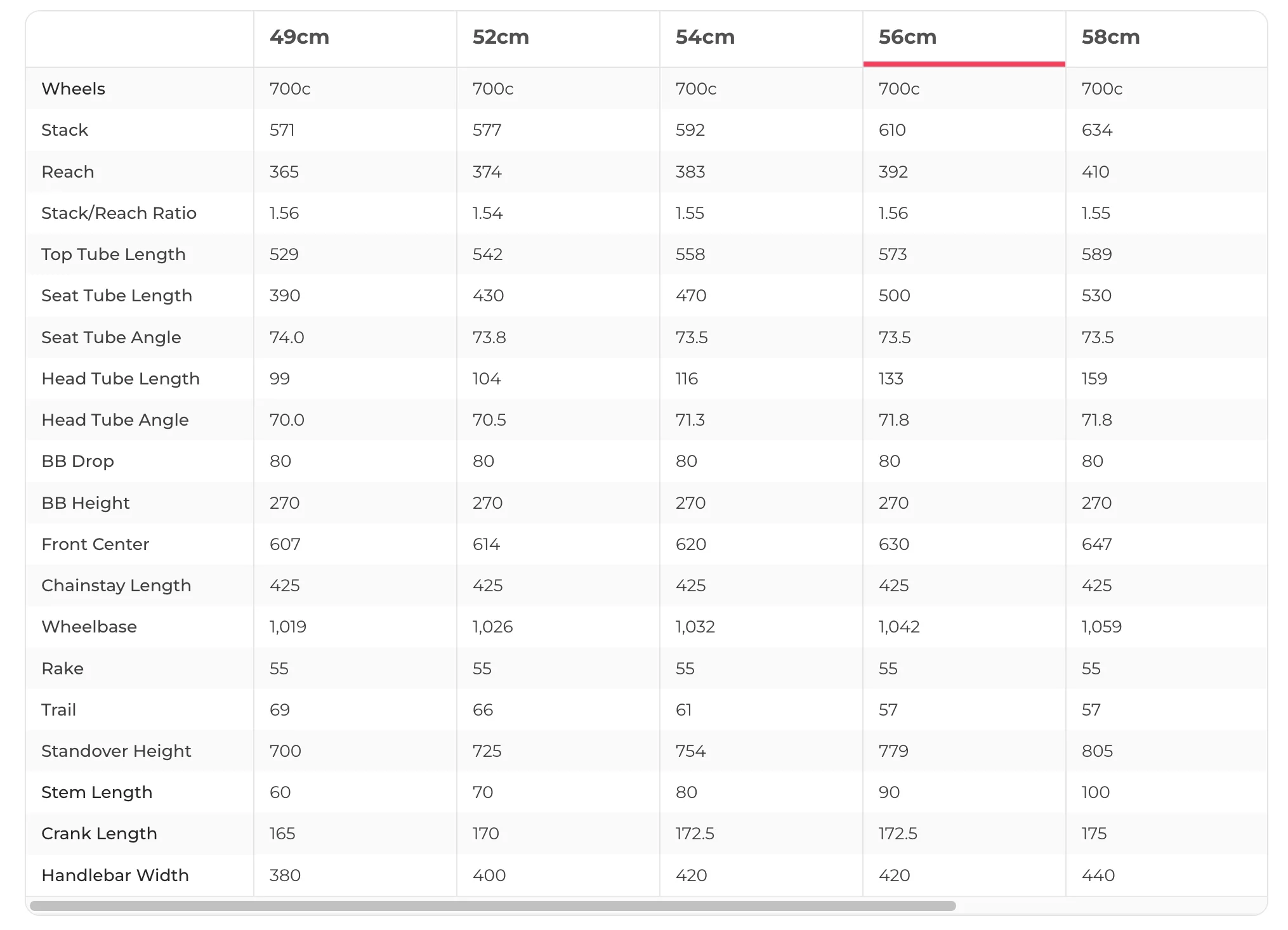
Task: Select the 58cm size column header
Action: [x=1110, y=37]
